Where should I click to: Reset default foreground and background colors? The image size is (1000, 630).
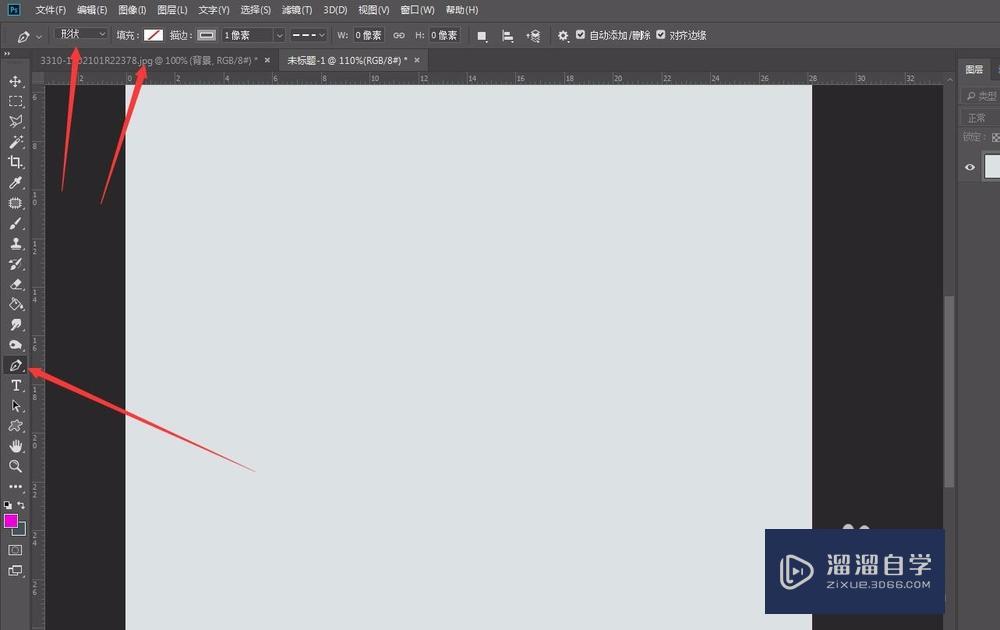coord(8,505)
